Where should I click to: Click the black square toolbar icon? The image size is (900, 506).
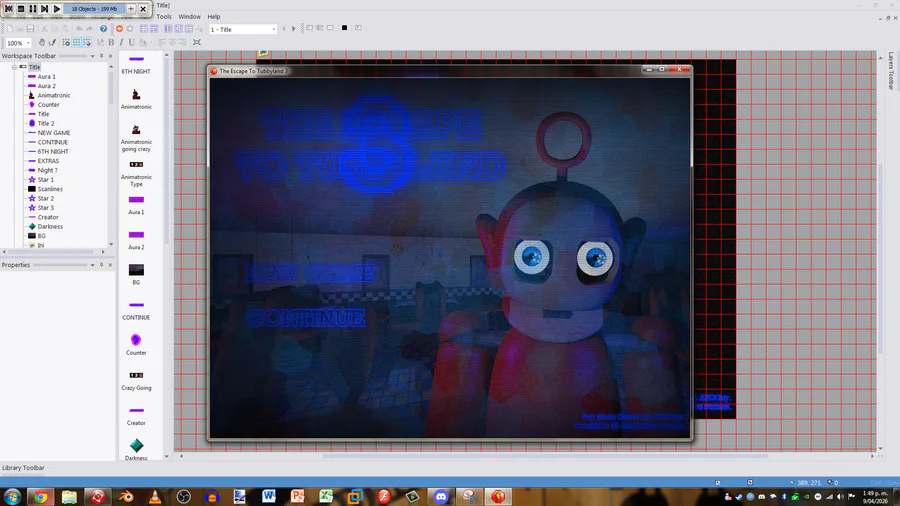click(344, 28)
